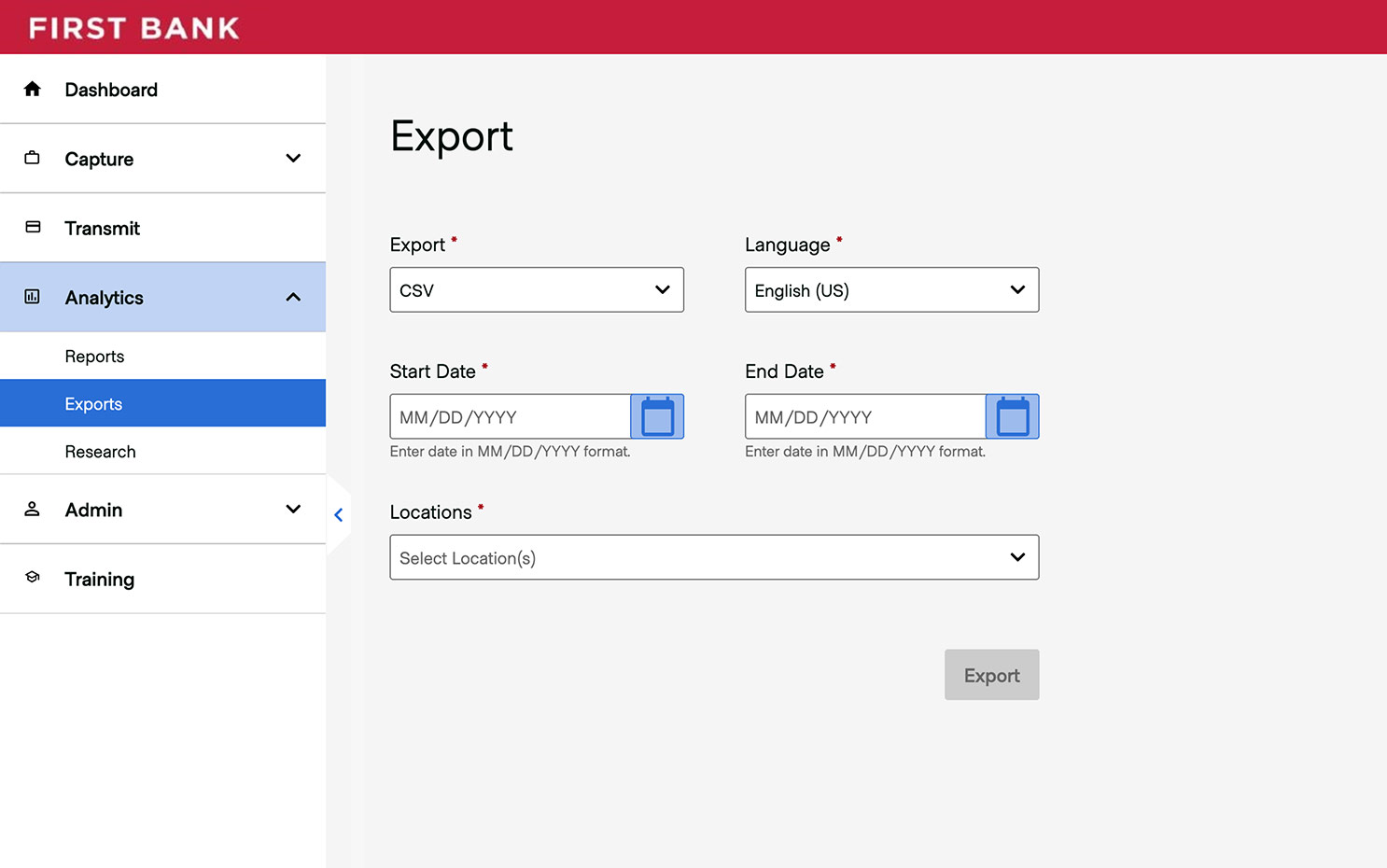Click the Export page heading
This screenshot has height=868, width=1387.
click(x=452, y=136)
